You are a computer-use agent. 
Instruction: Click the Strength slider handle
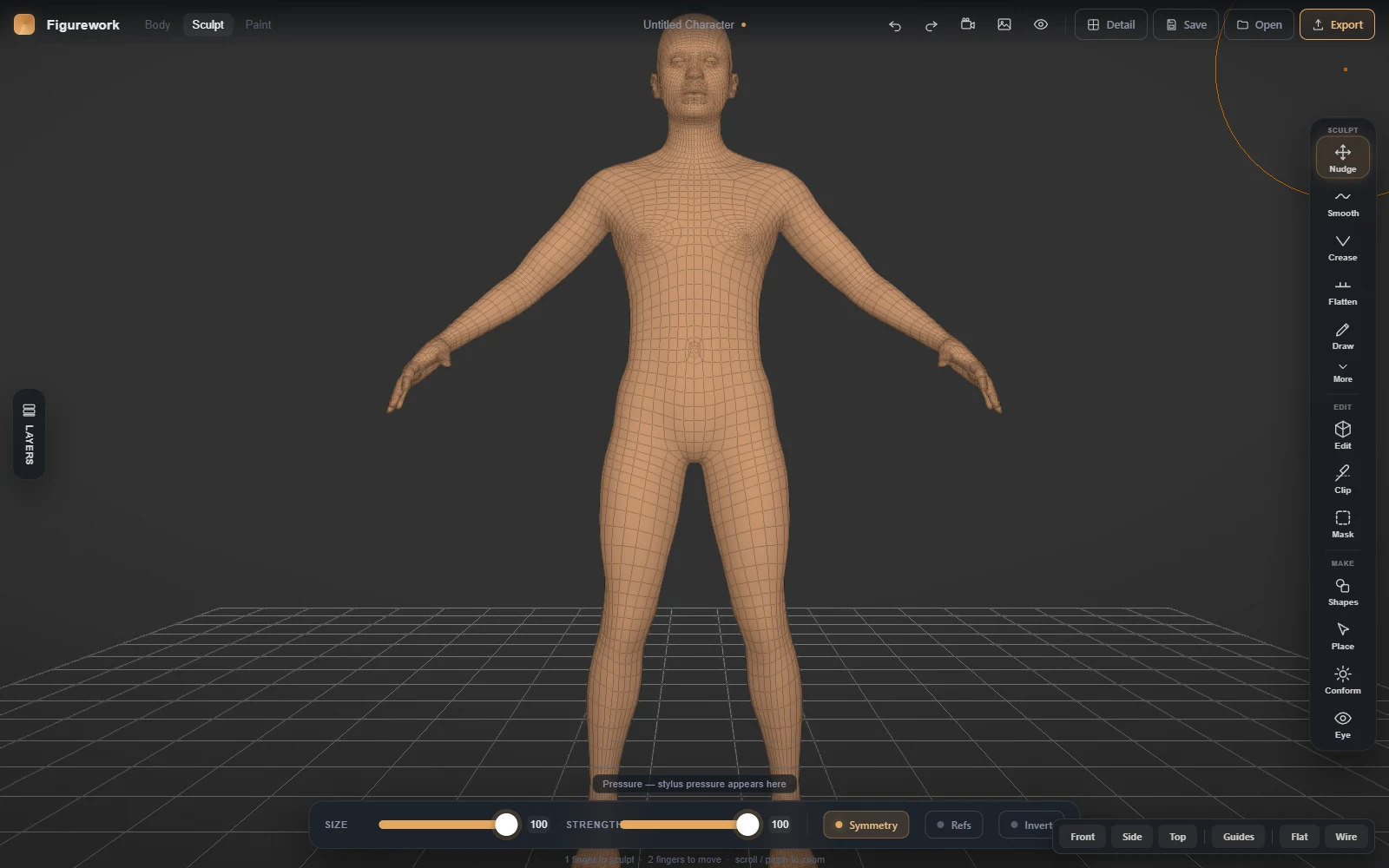point(747,825)
